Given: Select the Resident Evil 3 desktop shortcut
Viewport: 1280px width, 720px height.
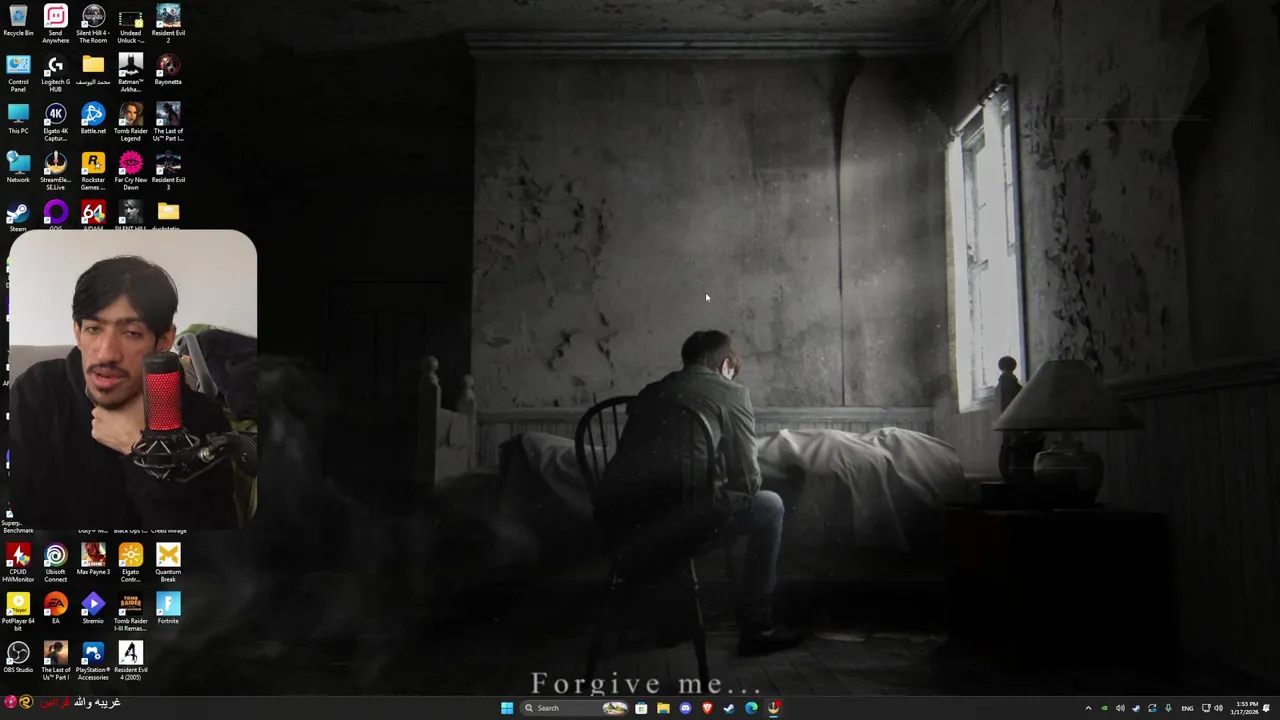Looking at the screenshot, I should [x=168, y=171].
